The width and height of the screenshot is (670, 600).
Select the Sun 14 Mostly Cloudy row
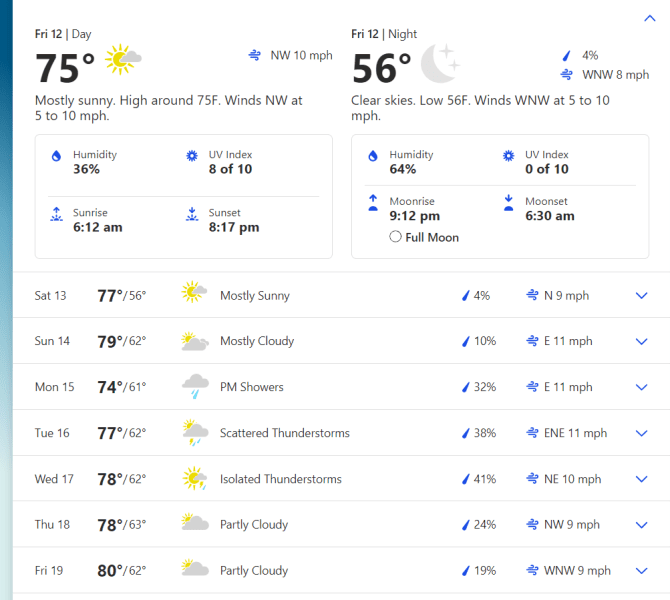coord(341,341)
